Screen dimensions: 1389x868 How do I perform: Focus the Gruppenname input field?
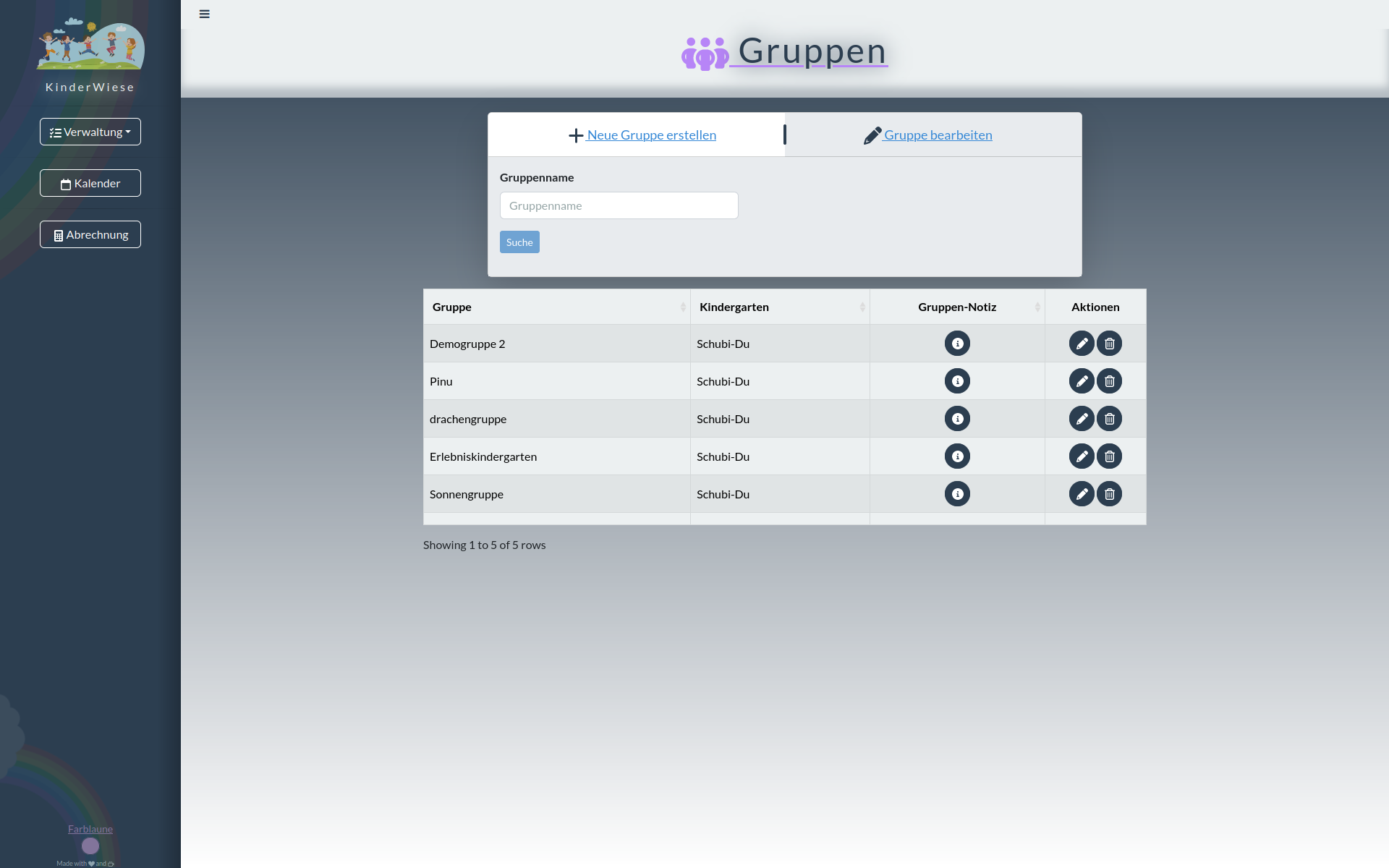point(619,205)
